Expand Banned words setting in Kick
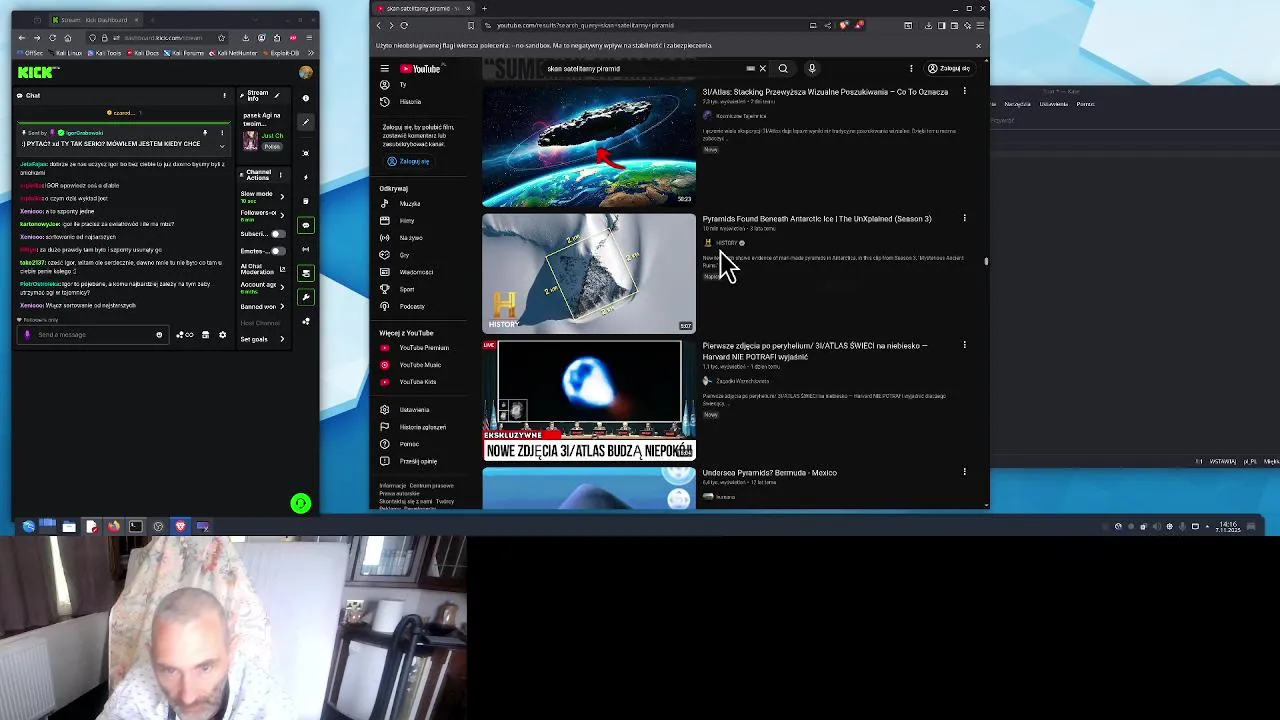 pos(262,306)
